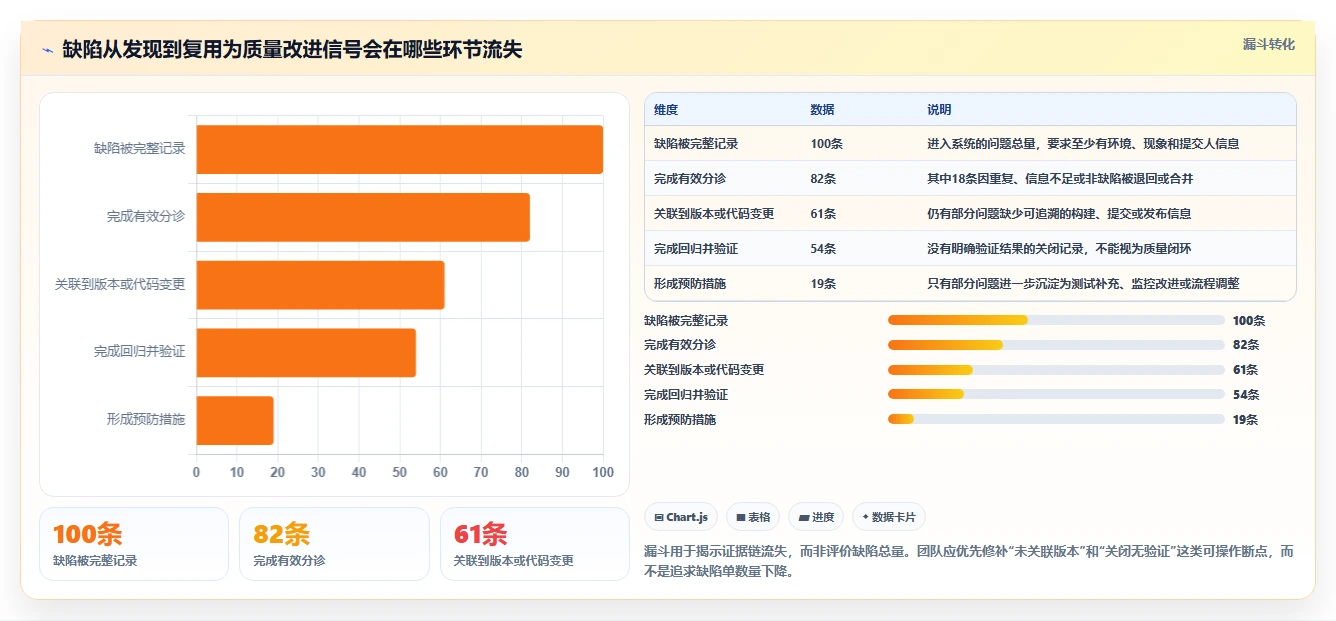Select the 进度 tag chip
This screenshot has width=1336, height=621.
coord(816,517)
